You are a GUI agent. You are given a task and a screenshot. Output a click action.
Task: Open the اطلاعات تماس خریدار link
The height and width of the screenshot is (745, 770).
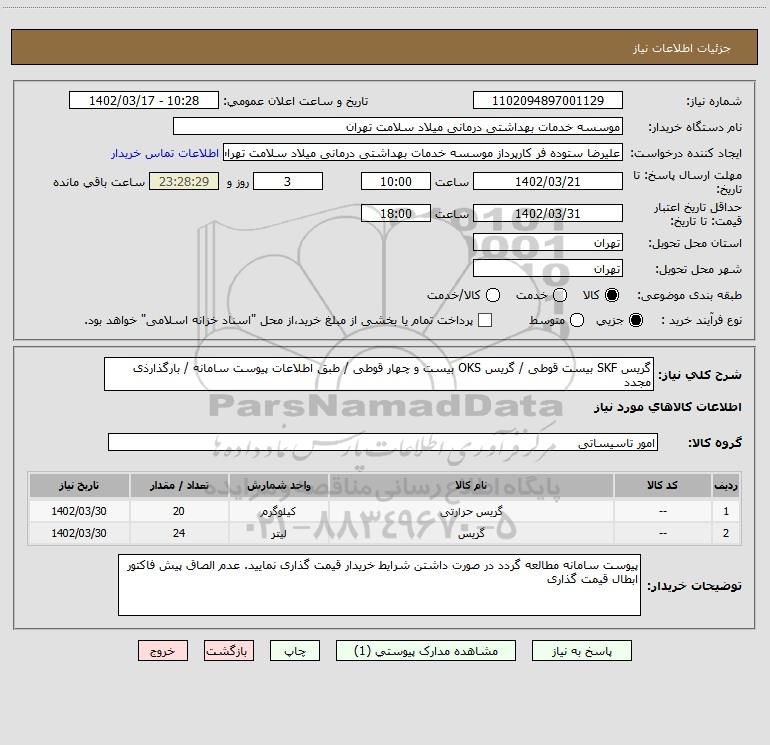pos(165,153)
